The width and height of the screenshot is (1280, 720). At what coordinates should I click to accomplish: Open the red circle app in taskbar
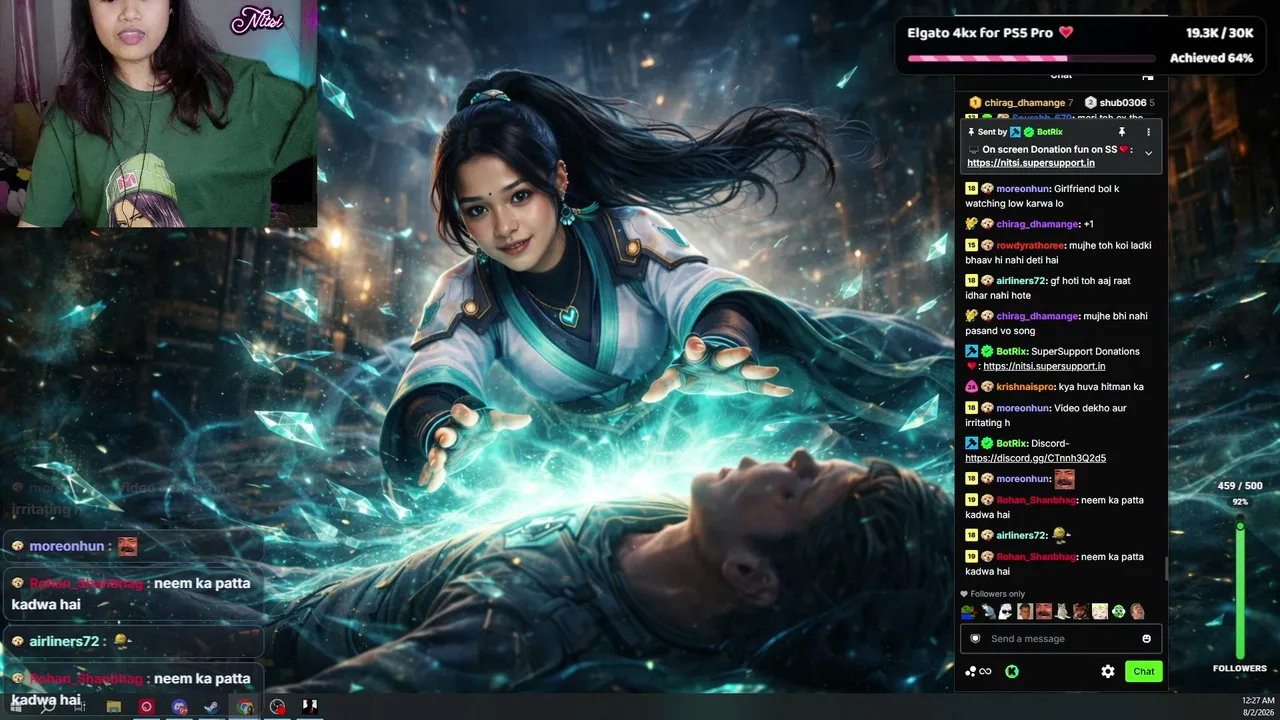pos(146,706)
